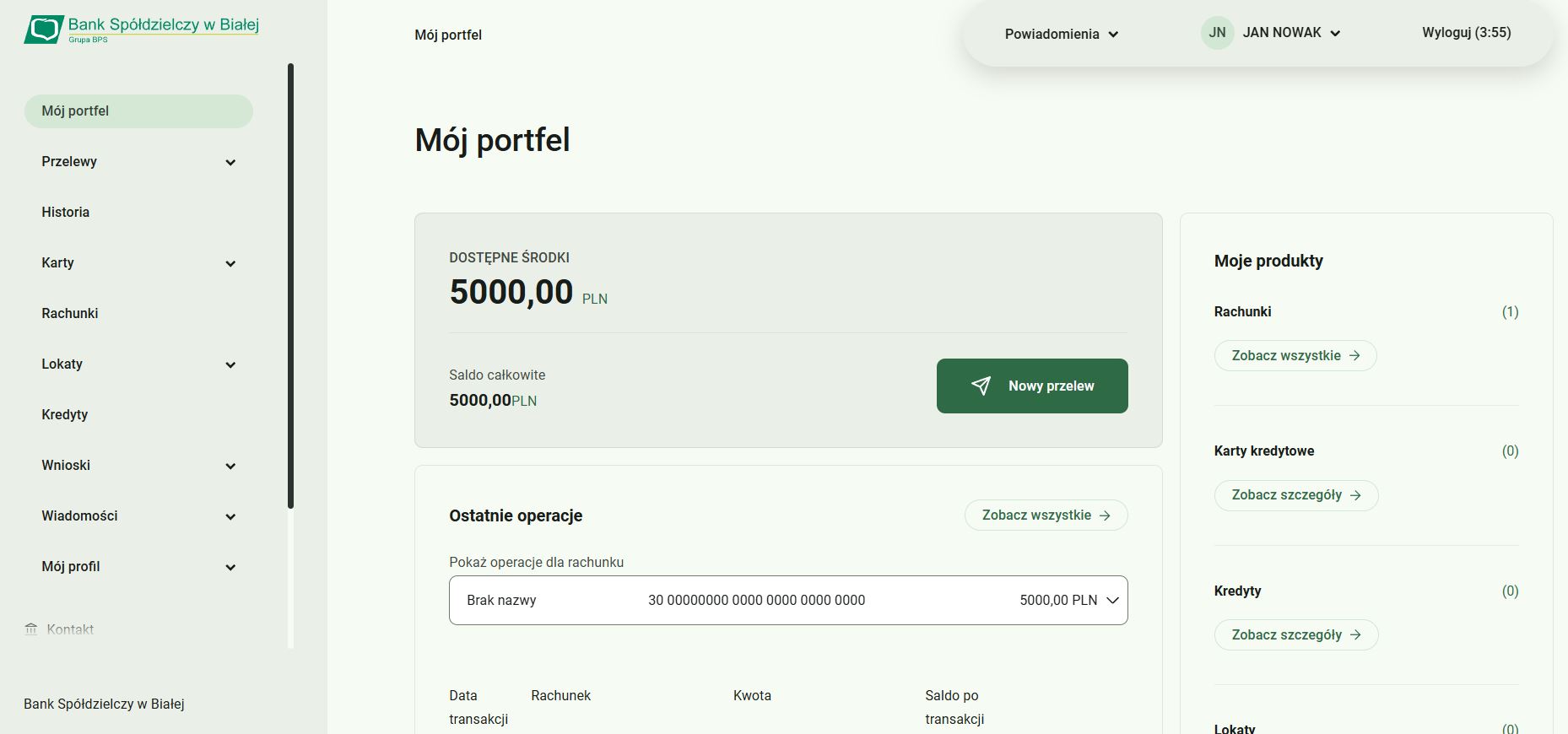The image size is (1568, 734).
Task: Open the Powiadomienia dropdown
Action: coord(1060,34)
